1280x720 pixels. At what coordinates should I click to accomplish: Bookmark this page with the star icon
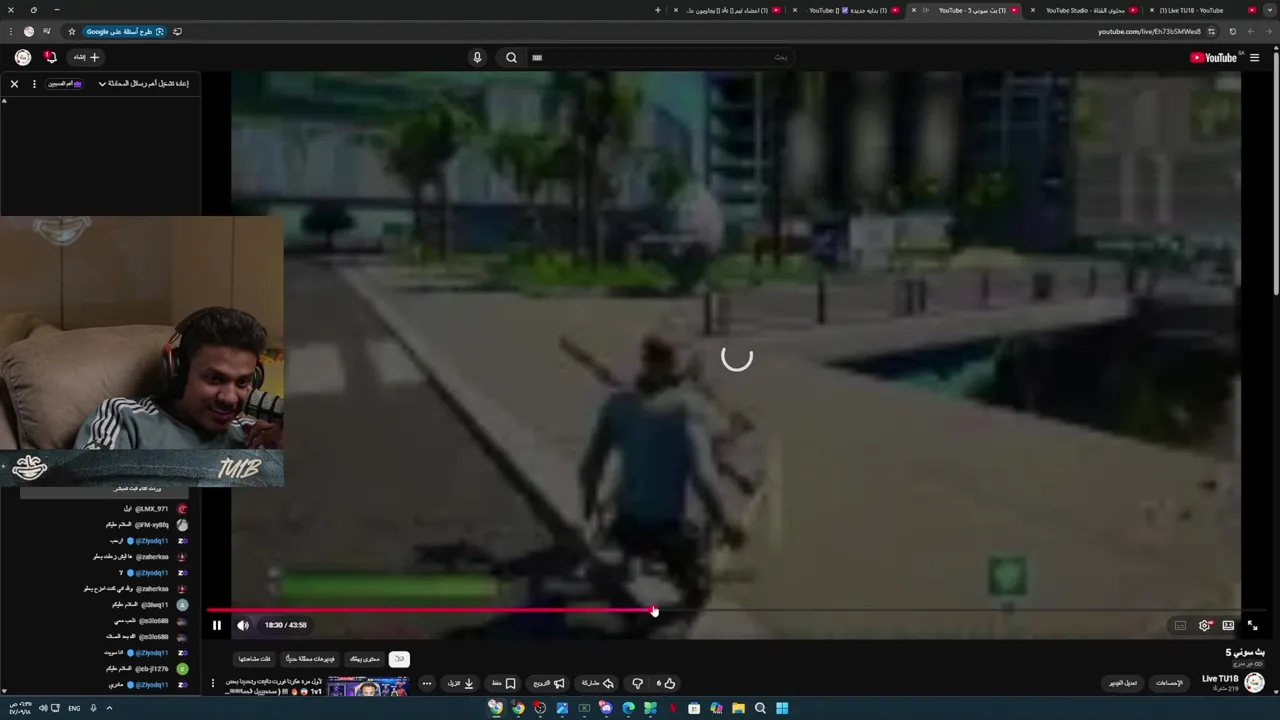(72, 31)
